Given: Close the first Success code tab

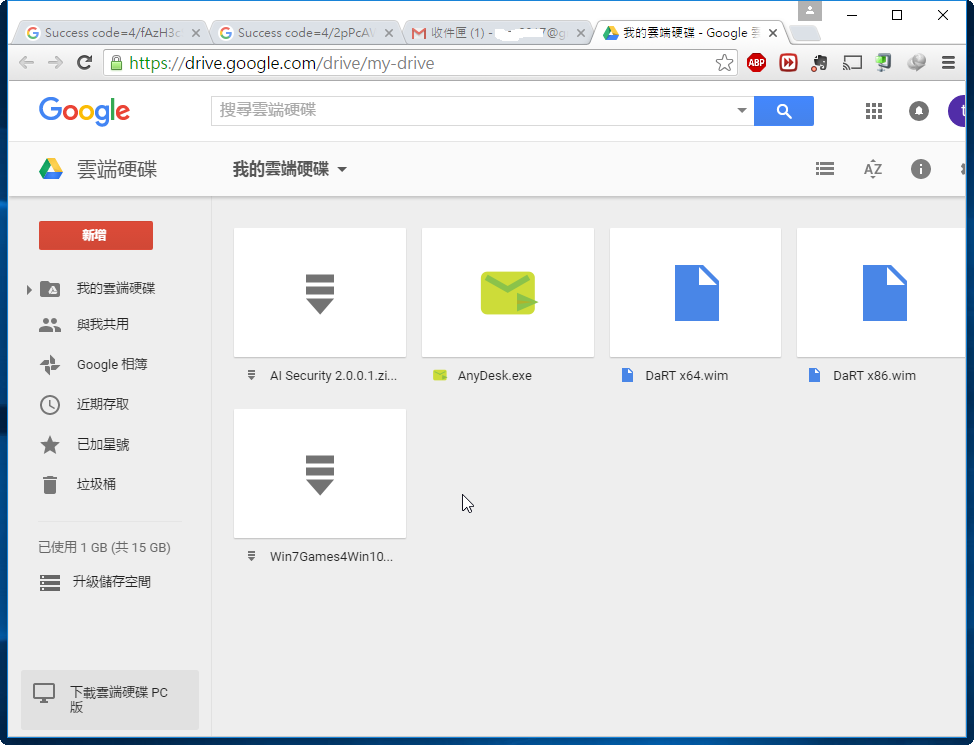Looking at the screenshot, I should [196, 33].
